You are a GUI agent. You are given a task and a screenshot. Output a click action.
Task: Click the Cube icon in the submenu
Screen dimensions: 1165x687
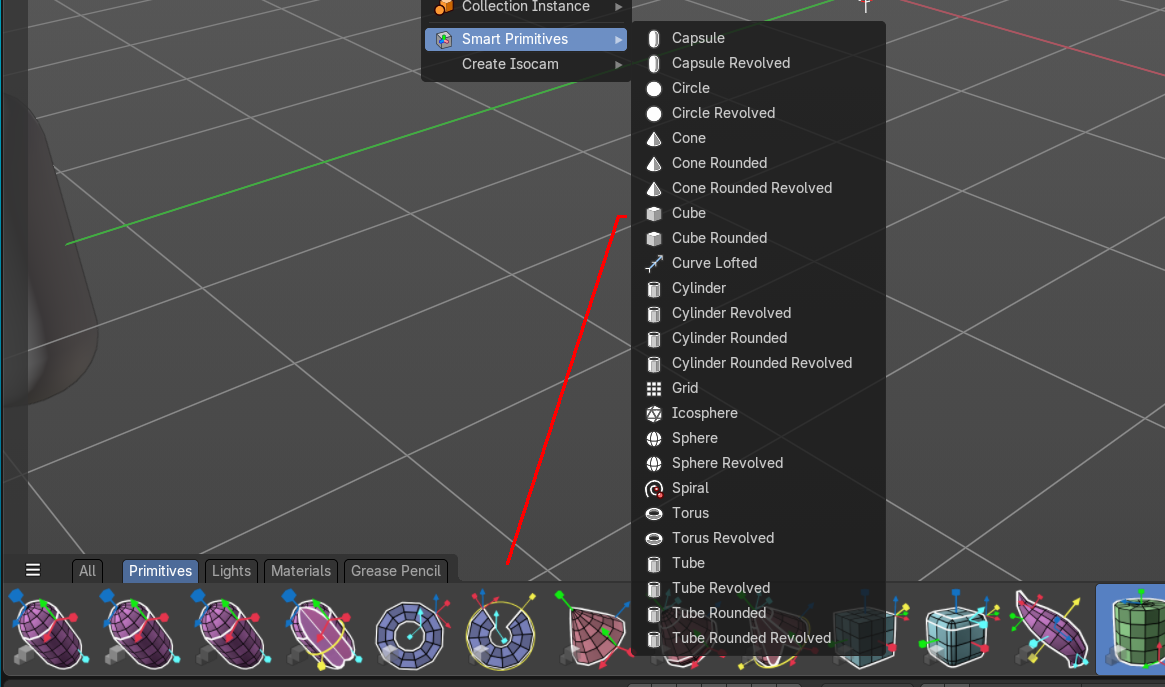(x=654, y=213)
